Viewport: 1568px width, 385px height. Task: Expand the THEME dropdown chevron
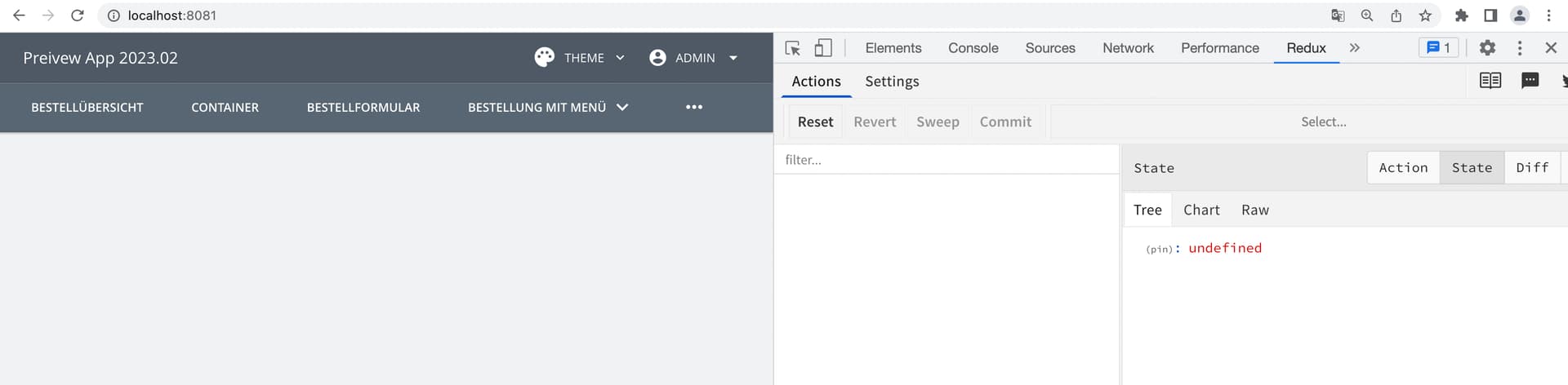point(620,58)
